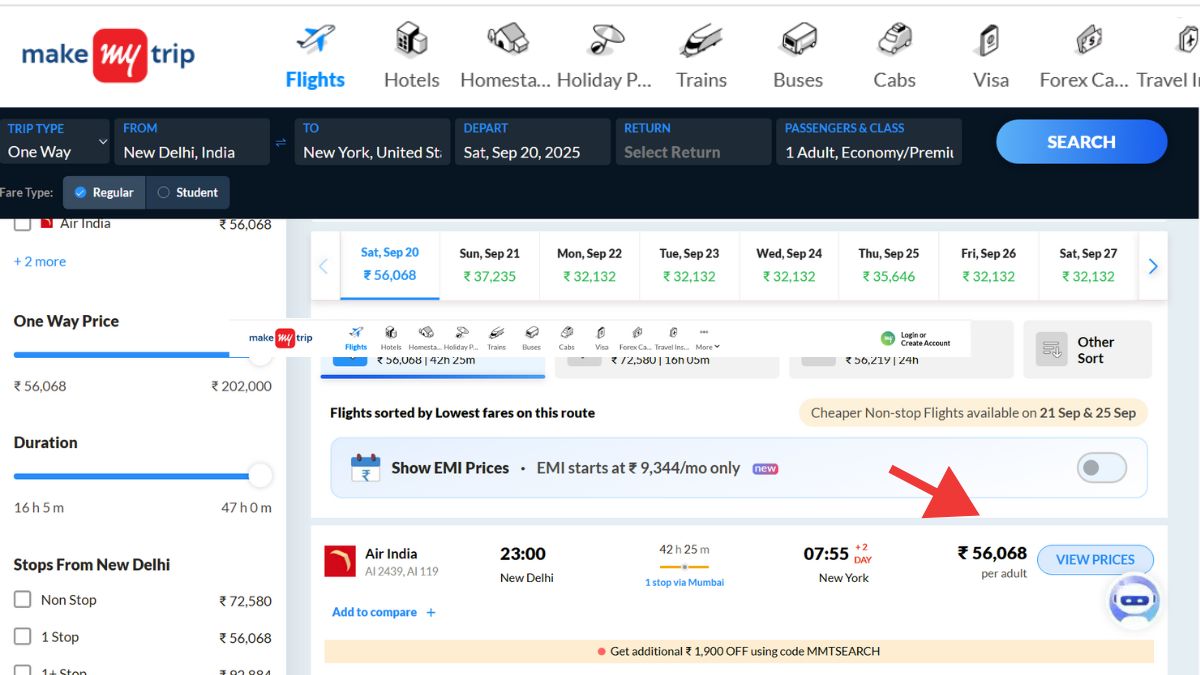Open the Hotels icon in top navigation

(x=411, y=42)
